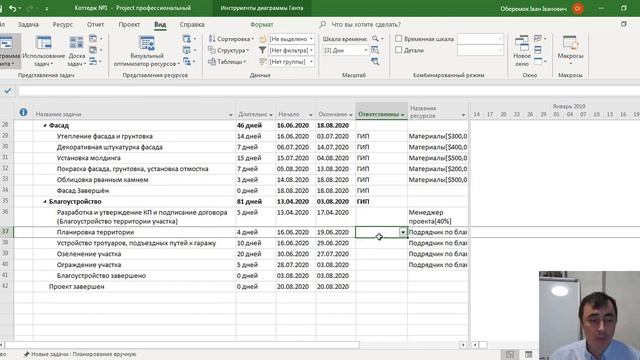
Task: Click the search magnifier near Что вы хотите сделать
Action: point(322,24)
